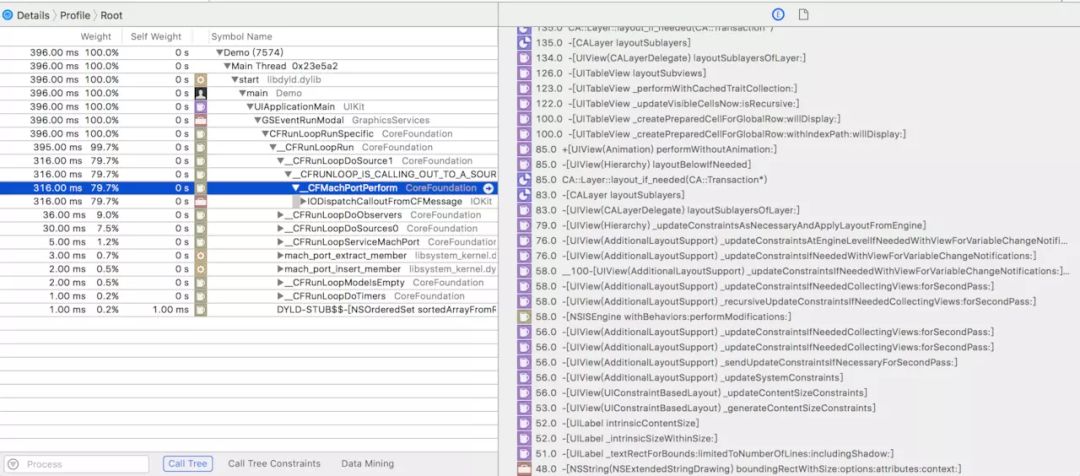1080x476 pixels.
Task: Click the 1.00 ms self weight cell
Action: click(x=170, y=310)
